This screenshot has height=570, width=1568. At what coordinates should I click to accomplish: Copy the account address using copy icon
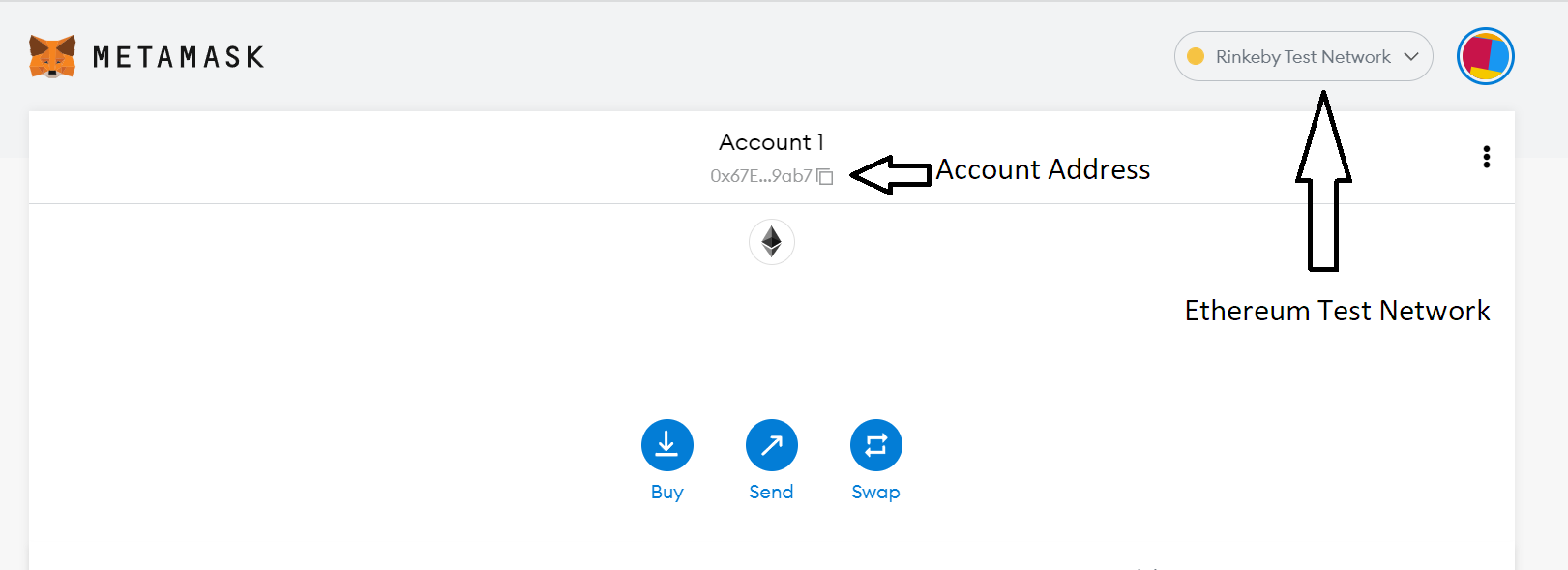point(825,177)
